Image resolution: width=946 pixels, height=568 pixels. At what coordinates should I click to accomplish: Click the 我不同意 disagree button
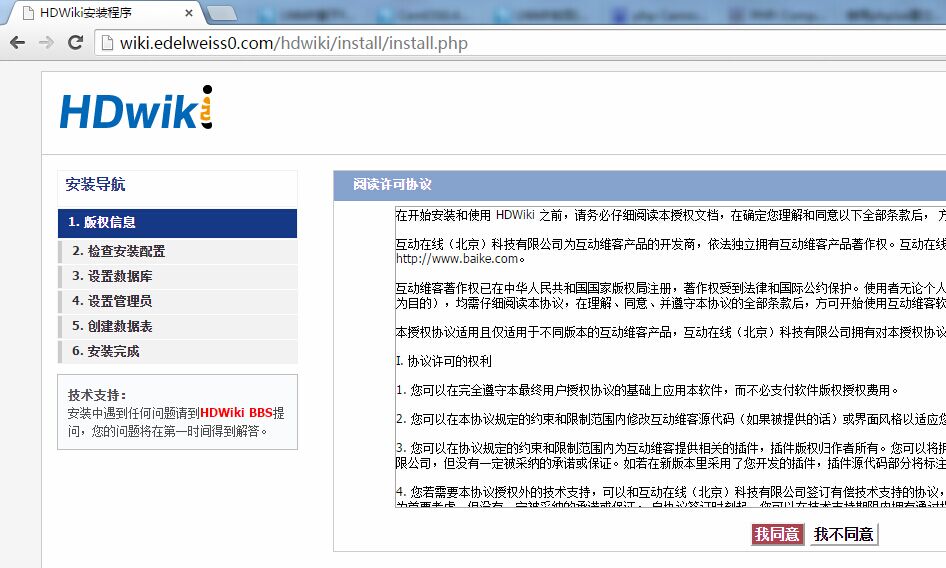pos(843,534)
